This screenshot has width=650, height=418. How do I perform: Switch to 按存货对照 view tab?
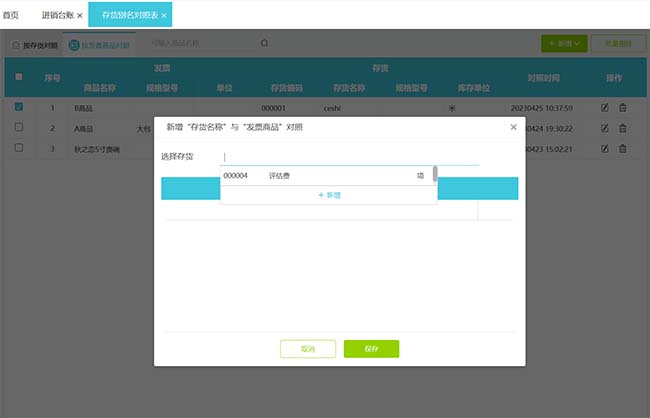point(34,45)
